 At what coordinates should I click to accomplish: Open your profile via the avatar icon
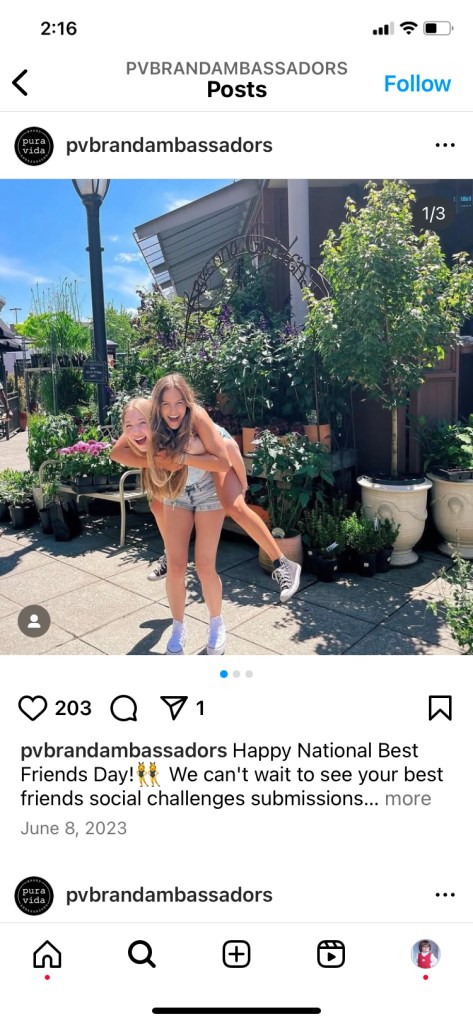[425, 953]
